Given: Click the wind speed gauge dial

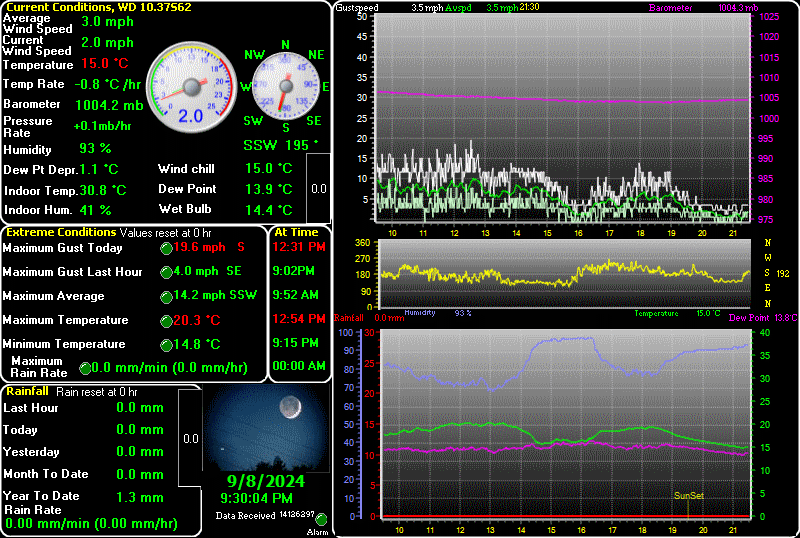Looking at the screenshot, I should [192, 87].
